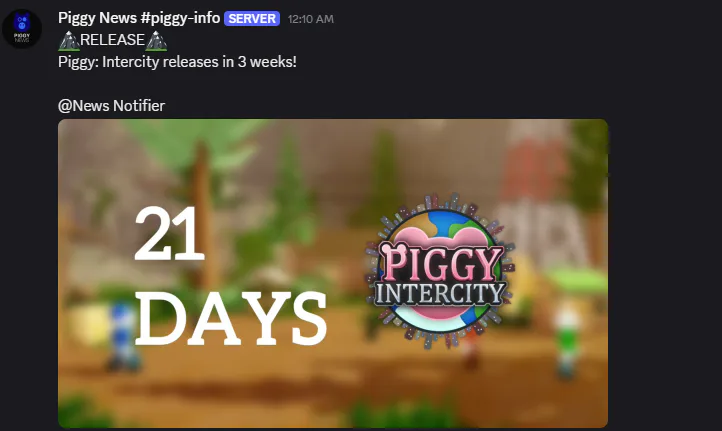Open the Piggy News avatar profile
The height and width of the screenshot is (431, 722).
click(22, 28)
